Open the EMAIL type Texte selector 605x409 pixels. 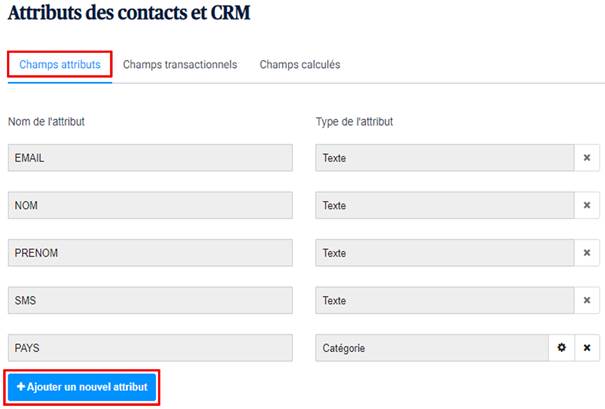(x=443, y=158)
